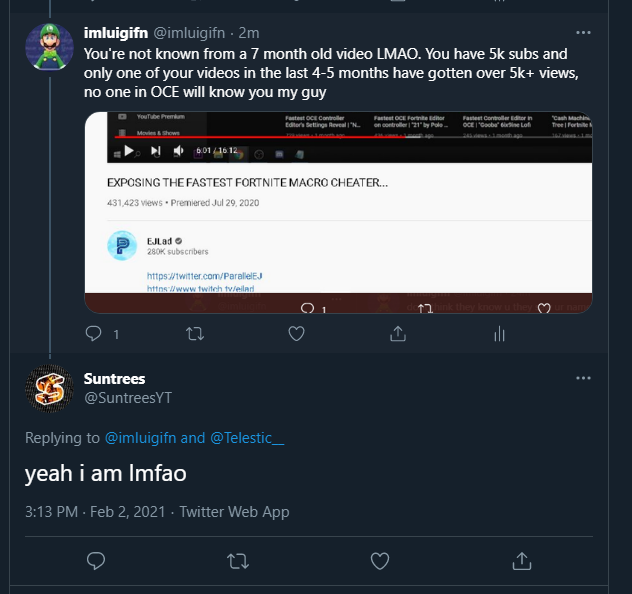Screen dimensions: 632x594
Task: Open more options for Suntrees' tweet
Action: click(x=584, y=379)
